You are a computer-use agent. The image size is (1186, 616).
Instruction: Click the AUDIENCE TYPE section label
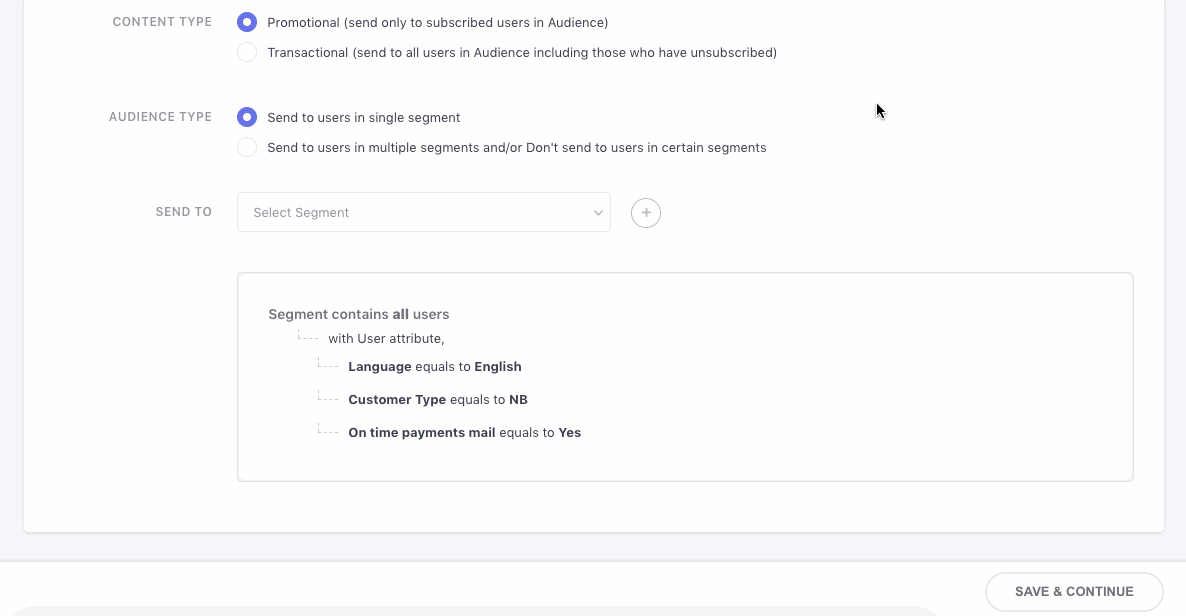160,117
